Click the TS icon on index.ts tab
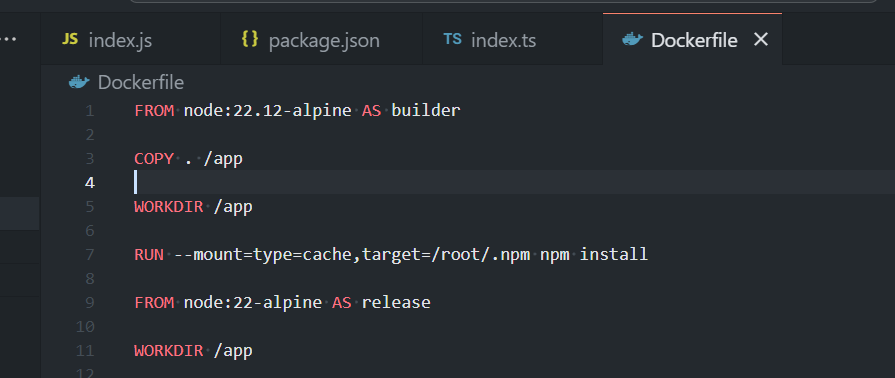Viewport: 895px width, 378px height. pyautogui.click(x=453, y=39)
